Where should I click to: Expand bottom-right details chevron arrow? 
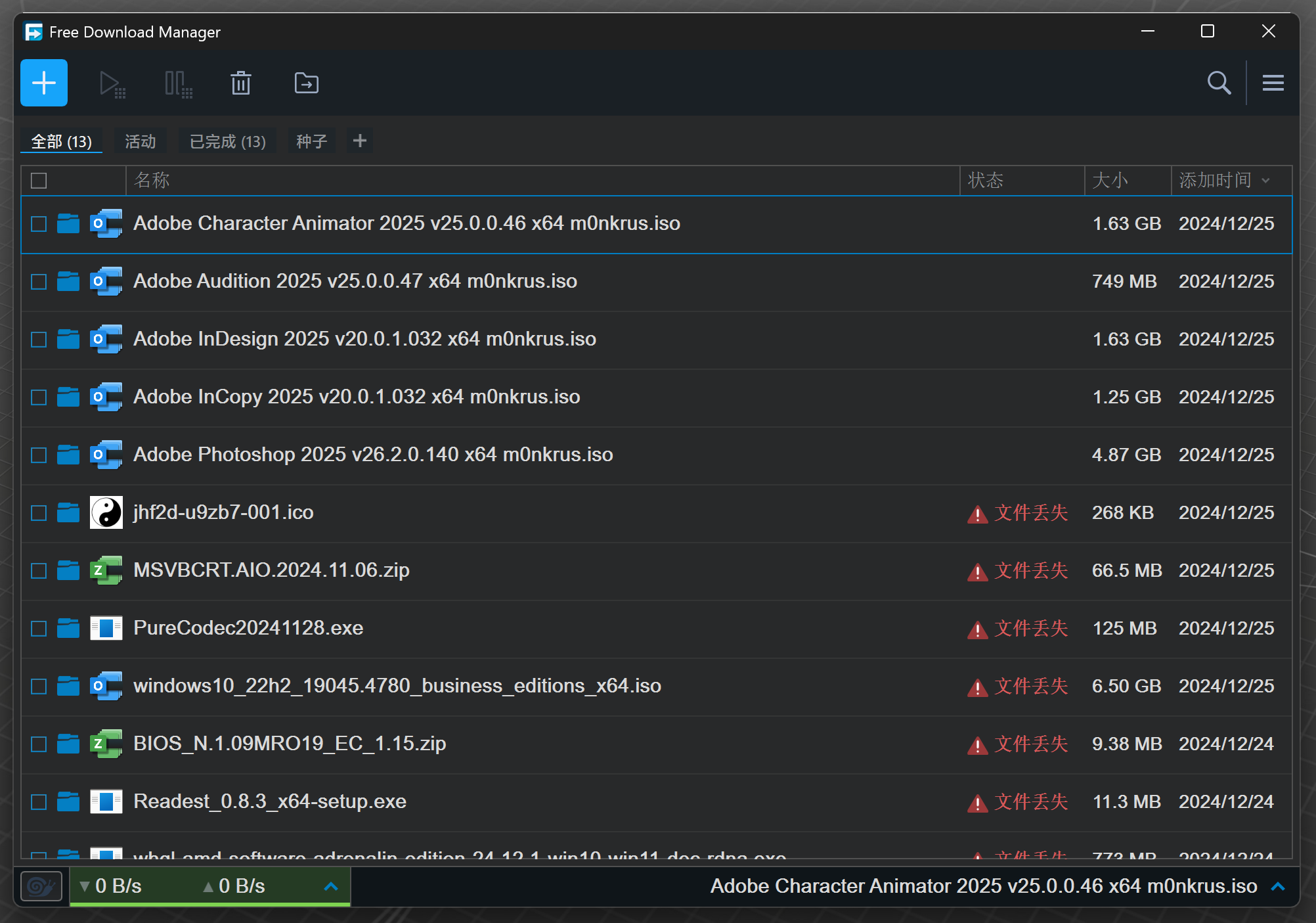pyautogui.click(x=1278, y=886)
